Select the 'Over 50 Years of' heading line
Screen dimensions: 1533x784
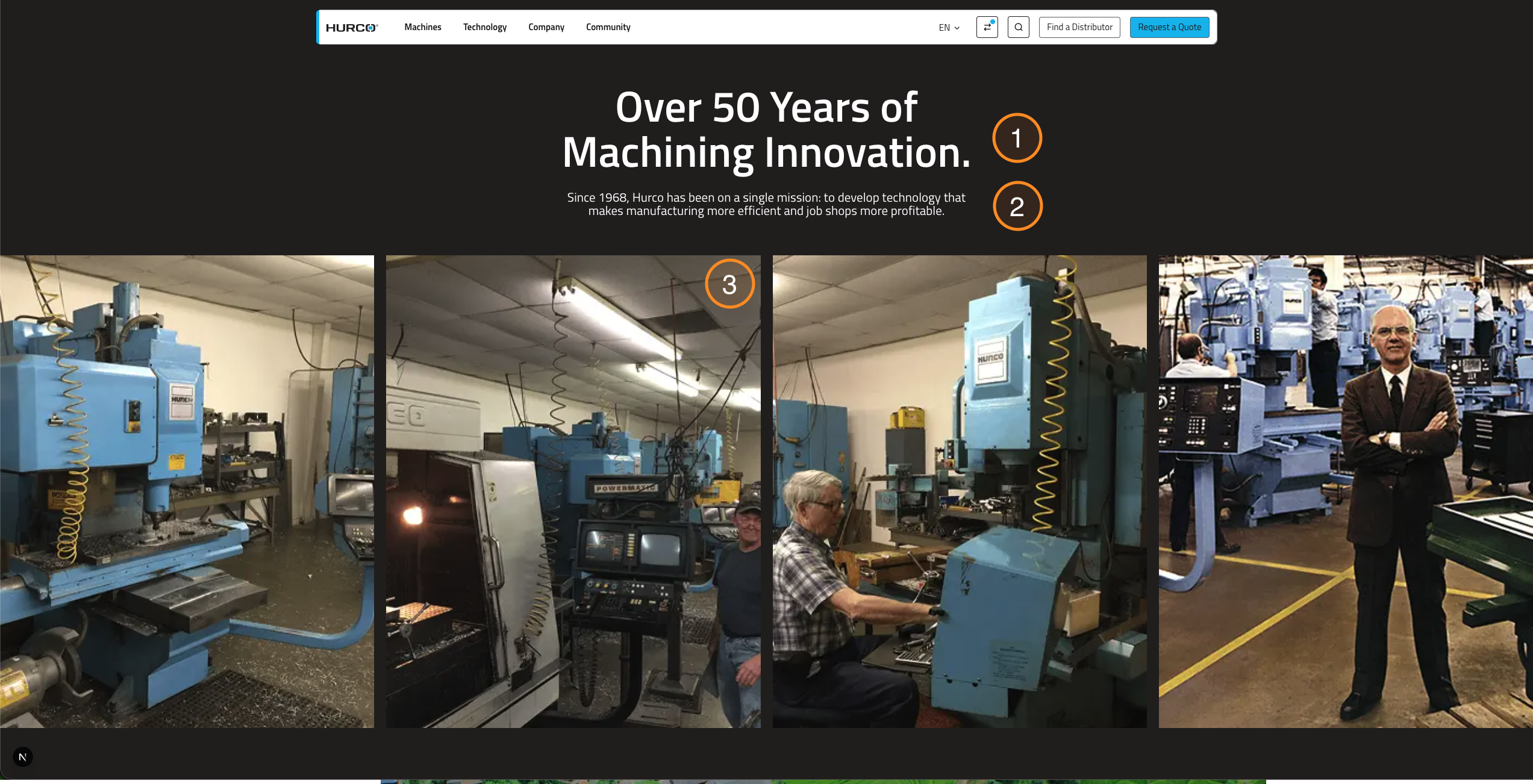pyautogui.click(x=766, y=108)
